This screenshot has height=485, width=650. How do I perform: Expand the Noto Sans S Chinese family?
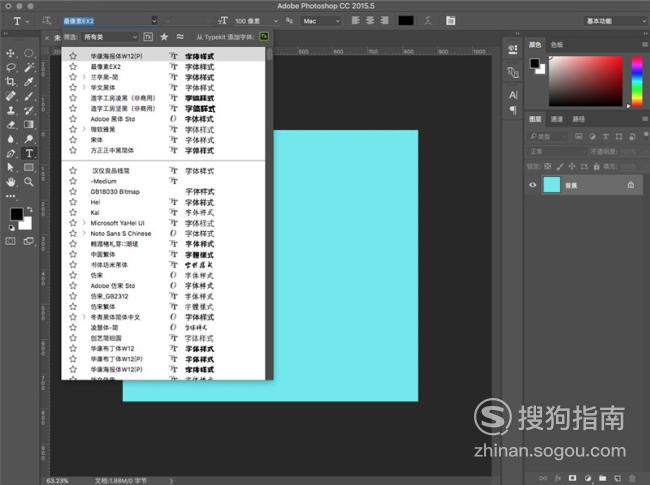click(x=84, y=233)
